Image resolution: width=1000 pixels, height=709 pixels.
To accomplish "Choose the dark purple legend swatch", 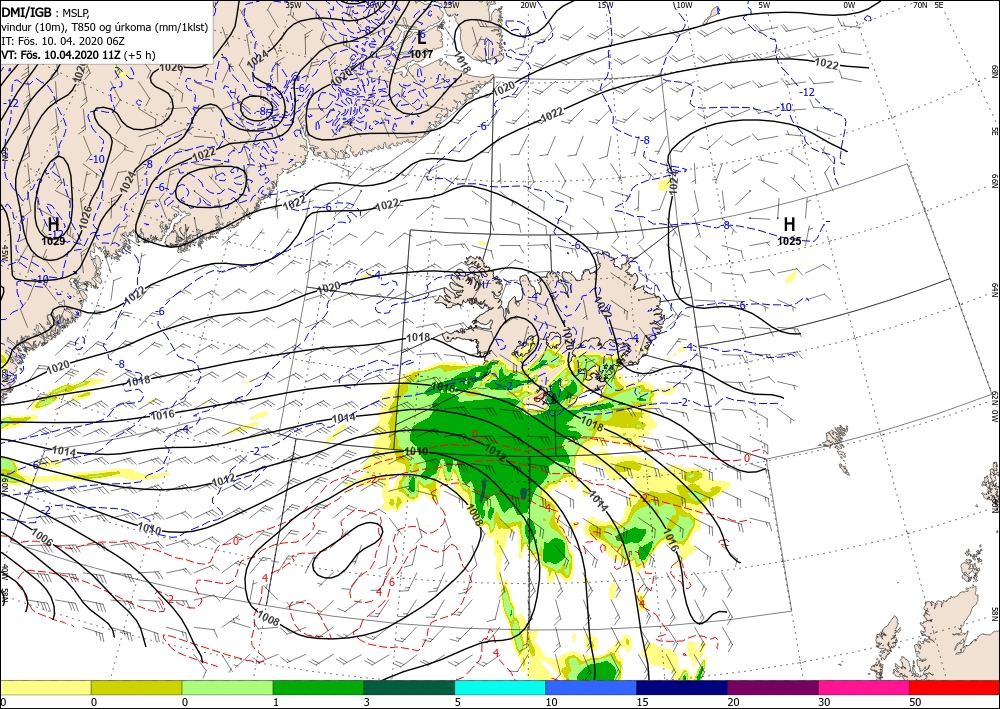I will 772,687.
